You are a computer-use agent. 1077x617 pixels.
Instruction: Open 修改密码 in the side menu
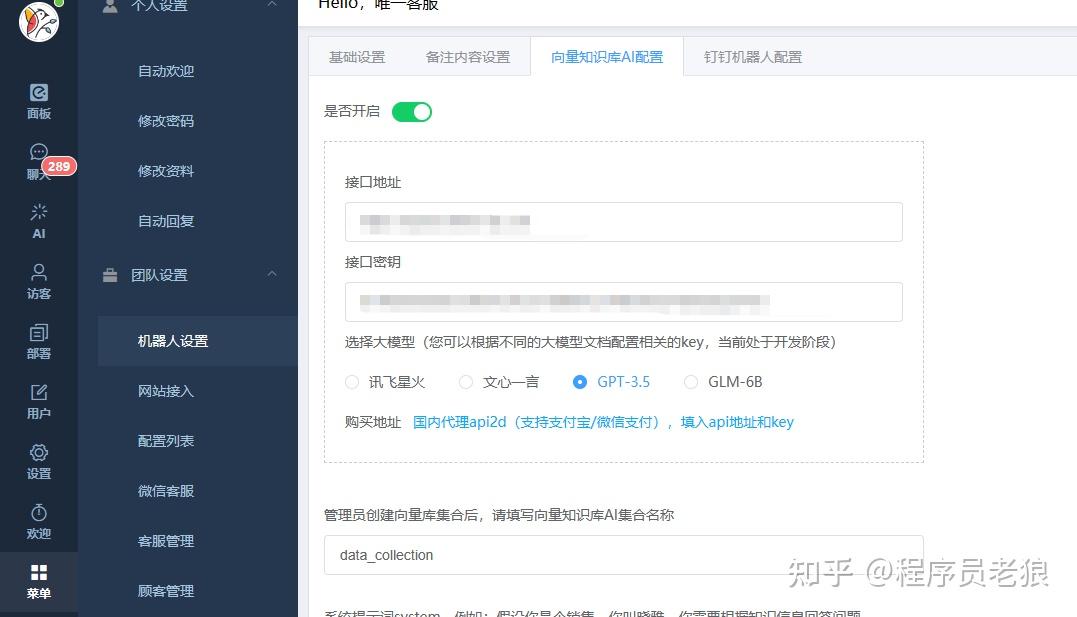[166, 122]
